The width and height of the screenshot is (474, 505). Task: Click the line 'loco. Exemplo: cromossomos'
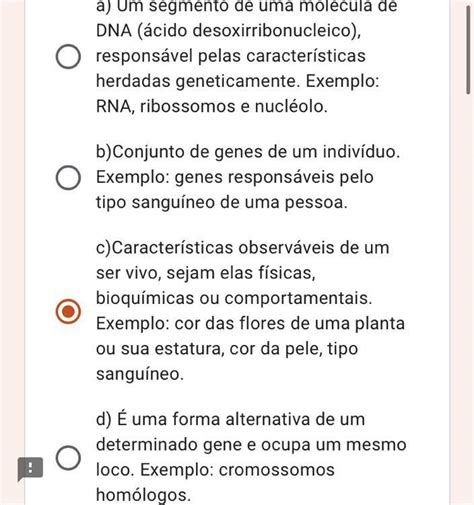(x=215, y=470)
